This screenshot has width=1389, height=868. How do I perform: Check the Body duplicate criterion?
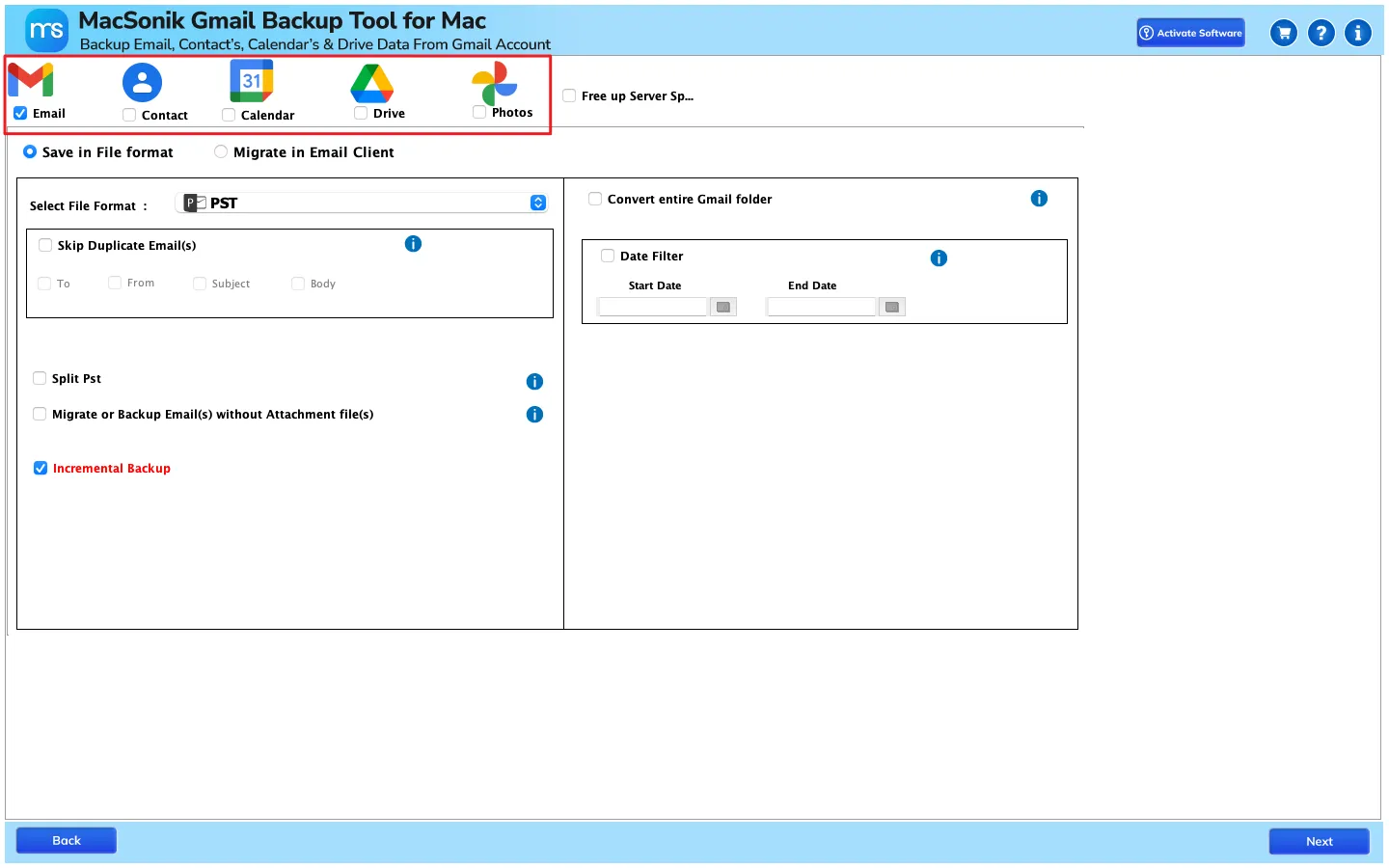[x=298, y=284]
